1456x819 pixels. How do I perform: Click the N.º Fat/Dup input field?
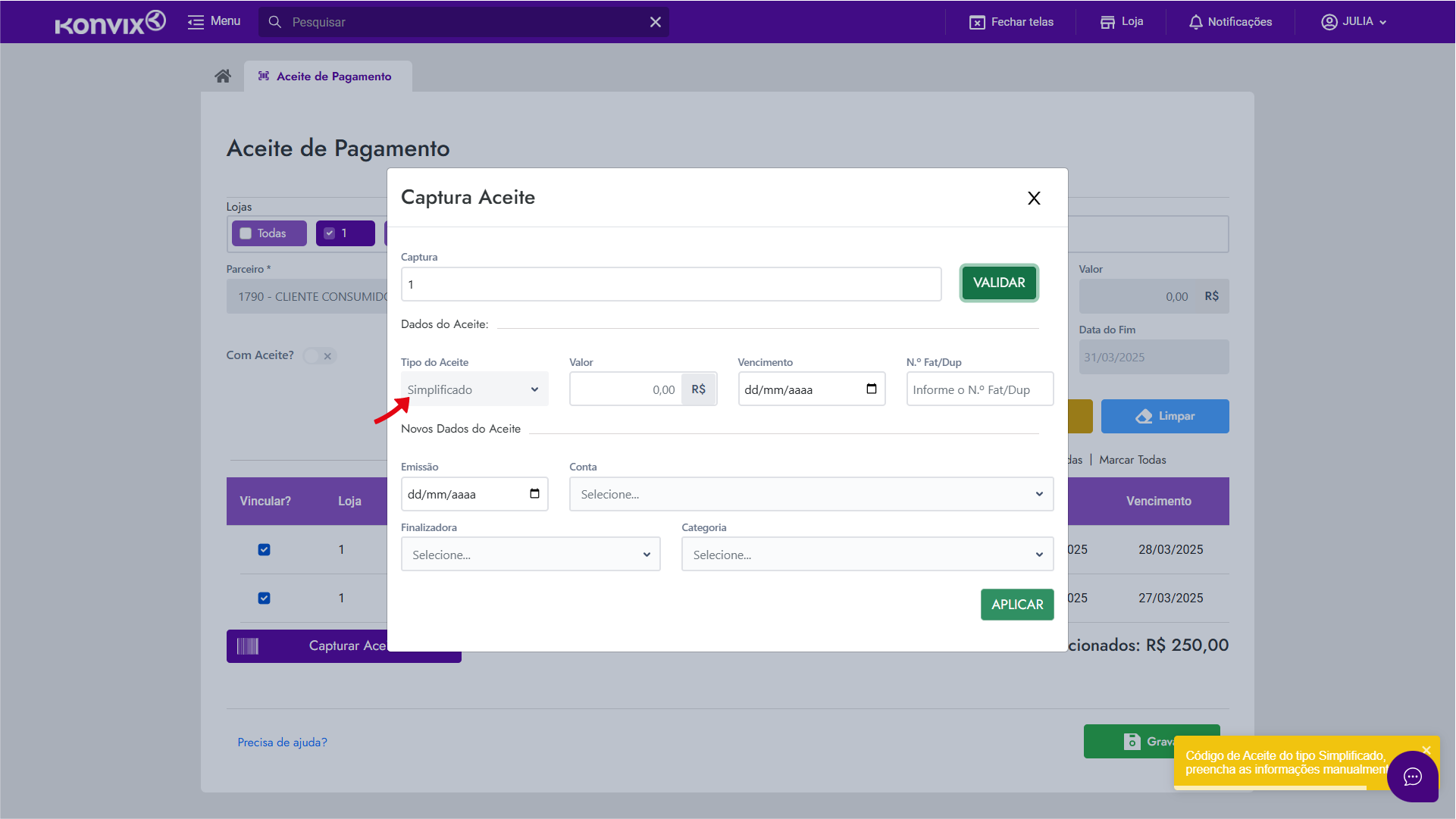pyautogui.click(x=979, y=389)
